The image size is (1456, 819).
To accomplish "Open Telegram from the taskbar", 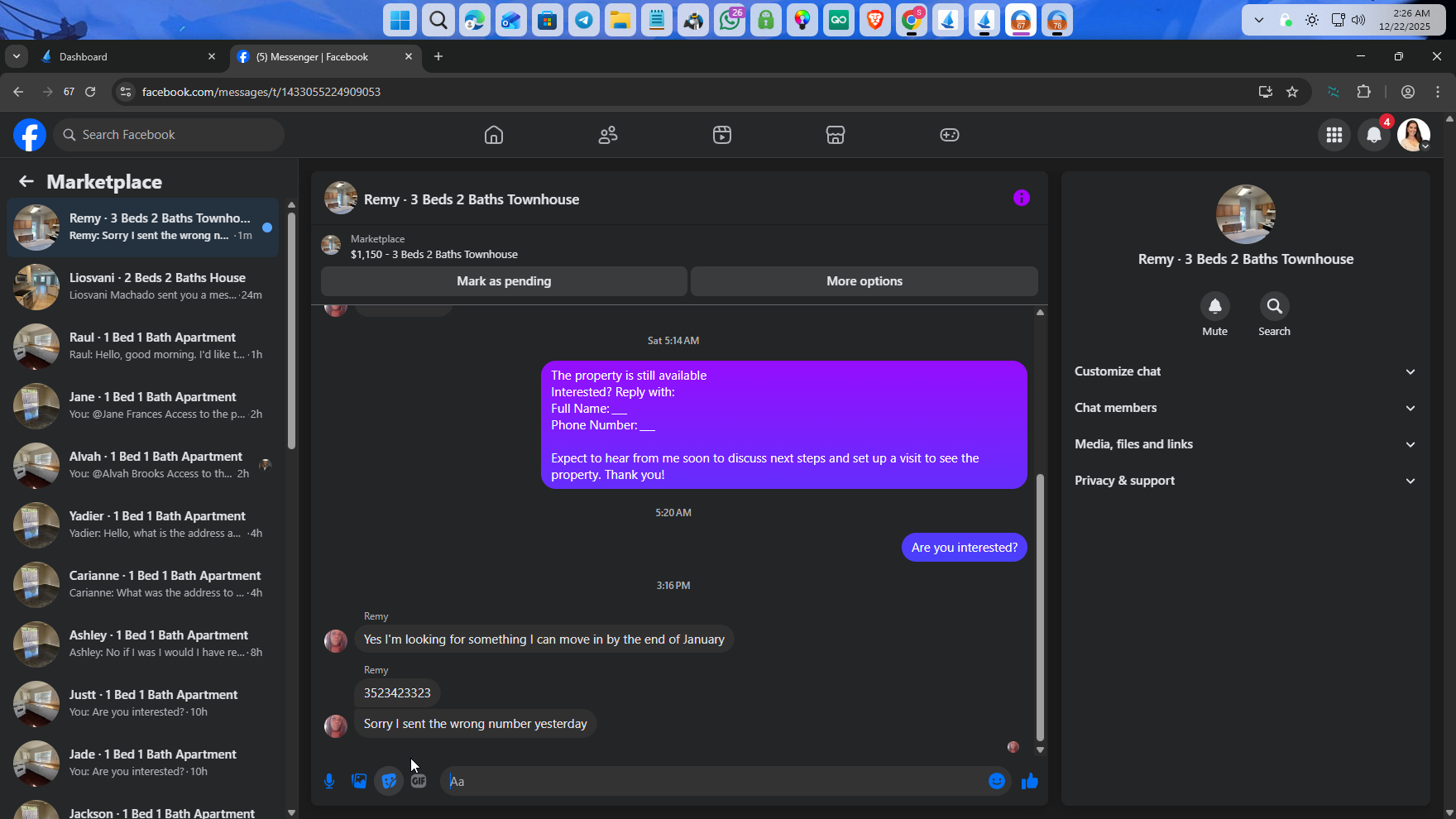I will click(584, 20).
